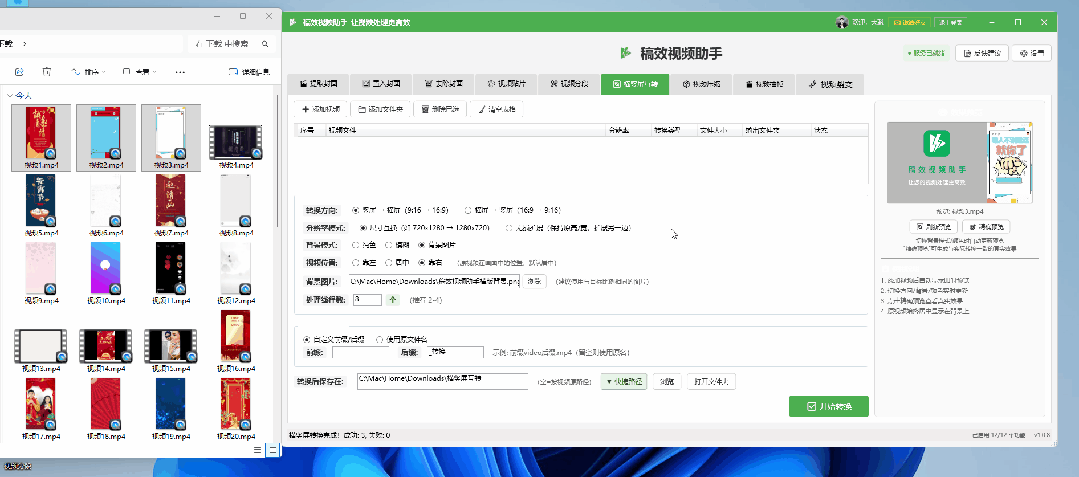1079x477 pixels.
Task: Open the last tab in the tab row
Action: pos(830,85)
